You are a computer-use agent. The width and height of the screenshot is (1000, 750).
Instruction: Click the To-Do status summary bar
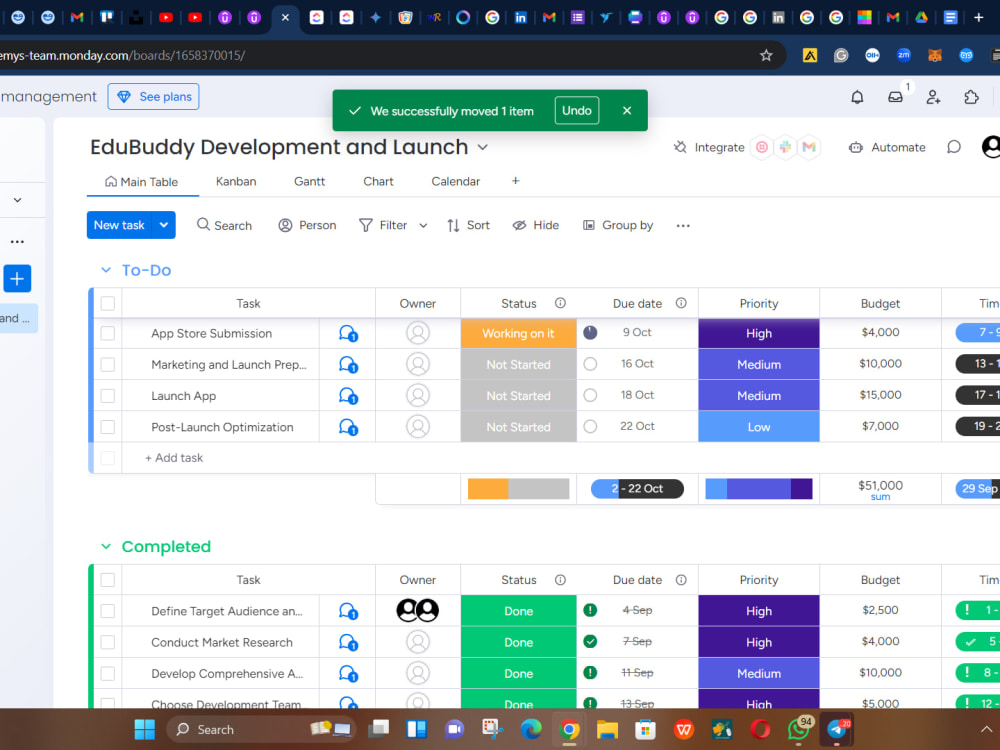(x=518, y=489)
